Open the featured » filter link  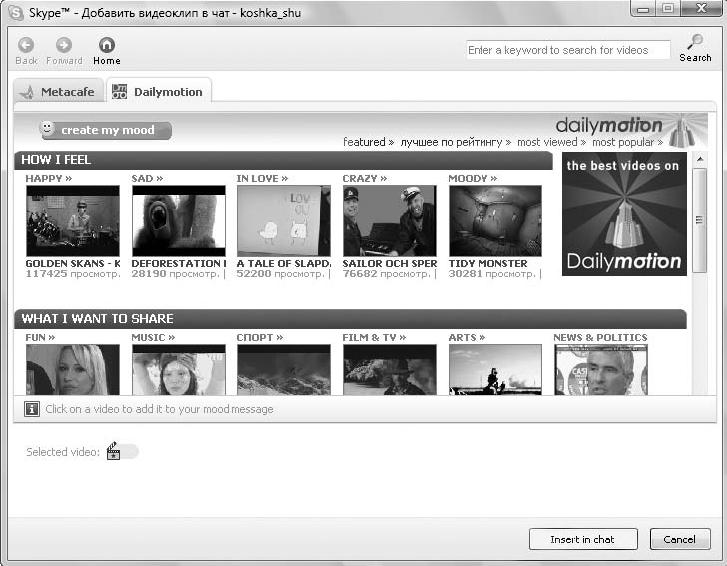coord(368,143)
